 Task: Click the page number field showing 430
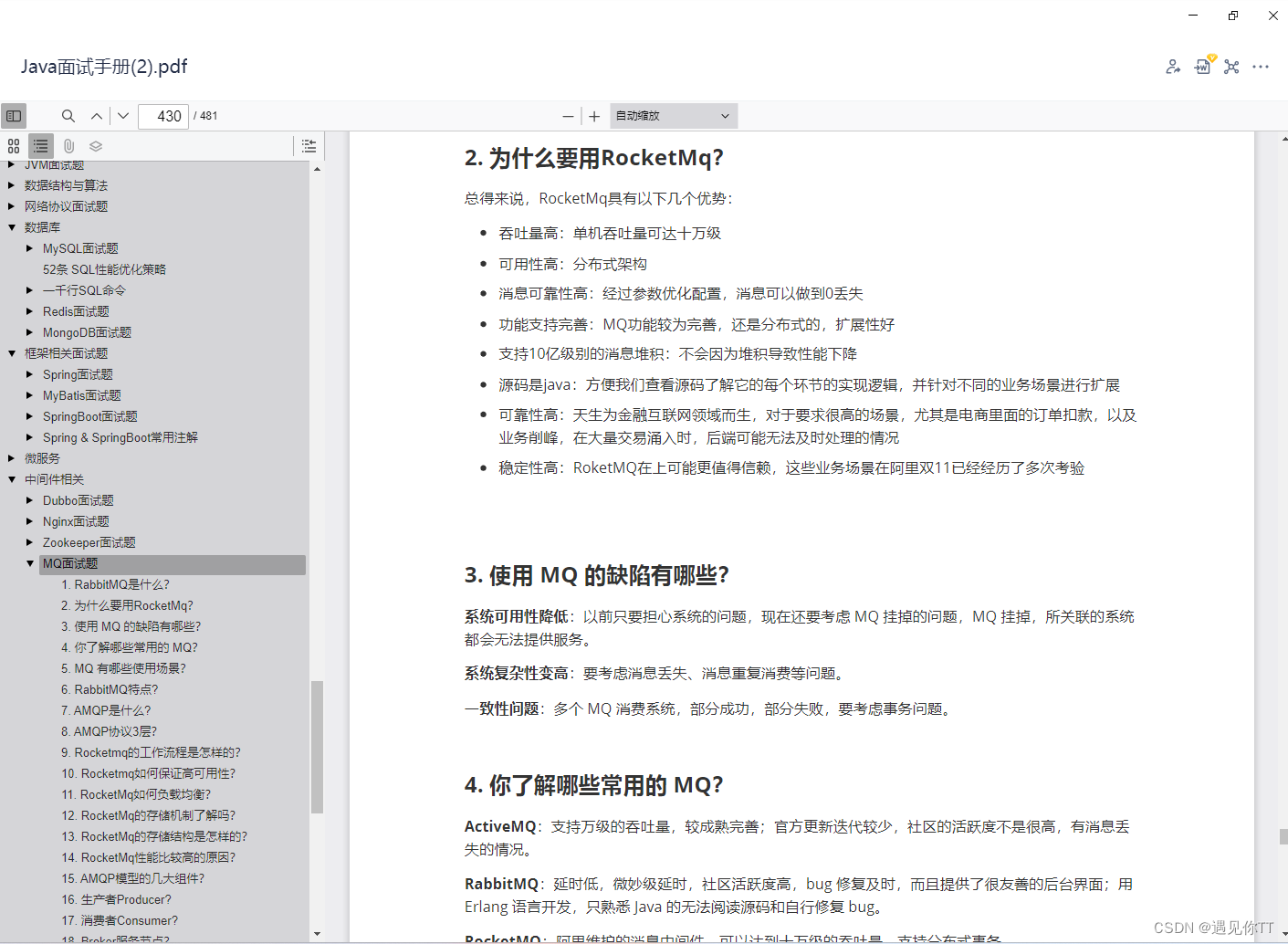pos(163,116)
